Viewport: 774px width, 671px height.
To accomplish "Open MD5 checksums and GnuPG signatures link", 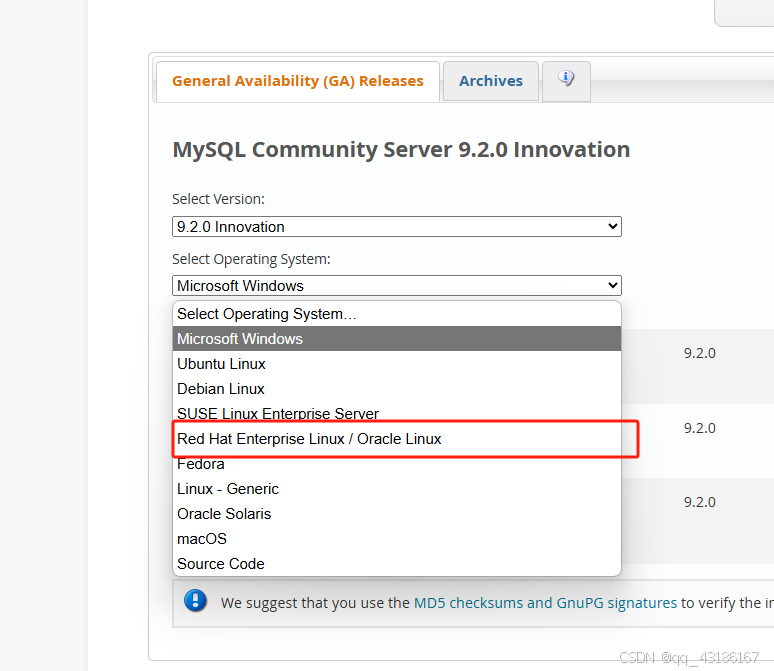I will click(545, 603).
